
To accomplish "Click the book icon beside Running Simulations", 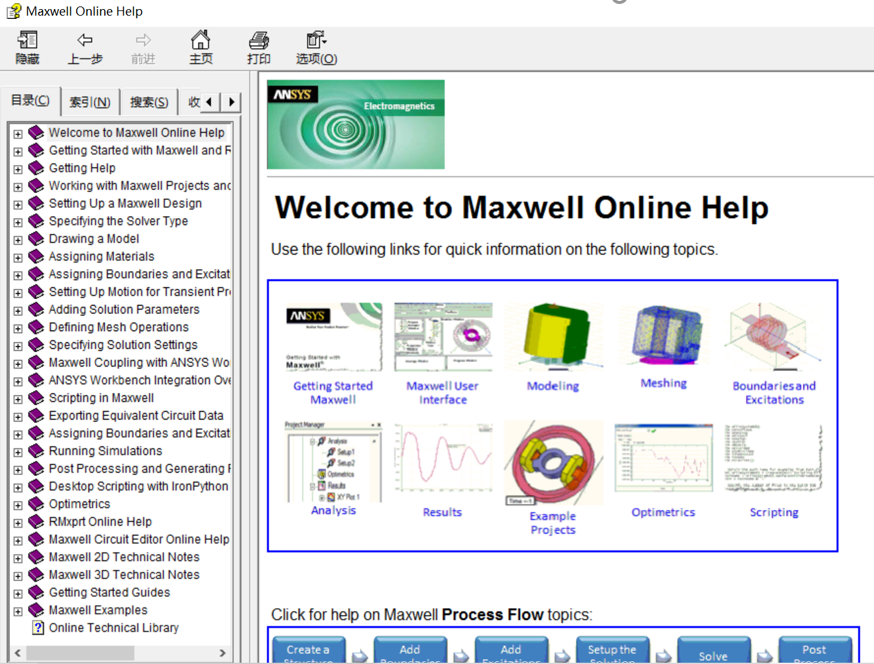I will click(36, 451).
